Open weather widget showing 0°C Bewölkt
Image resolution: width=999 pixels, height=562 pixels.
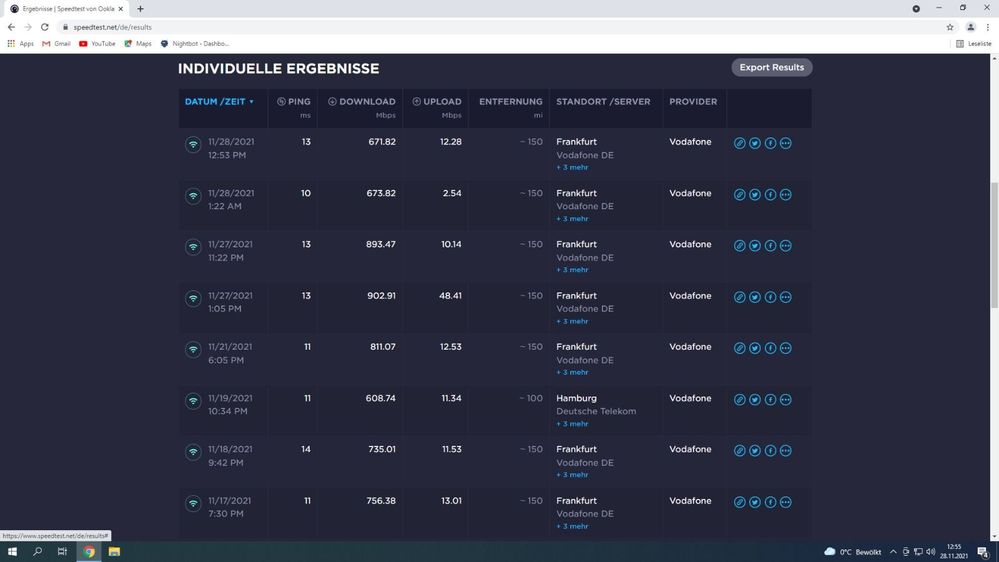coord(852,552)
